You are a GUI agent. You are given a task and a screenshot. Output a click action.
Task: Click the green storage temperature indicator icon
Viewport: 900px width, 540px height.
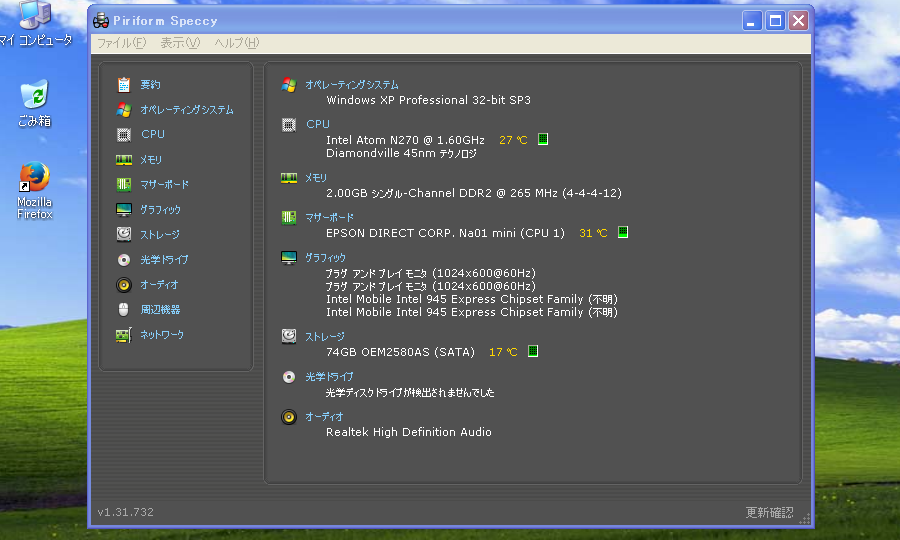[x=533, y=351]
